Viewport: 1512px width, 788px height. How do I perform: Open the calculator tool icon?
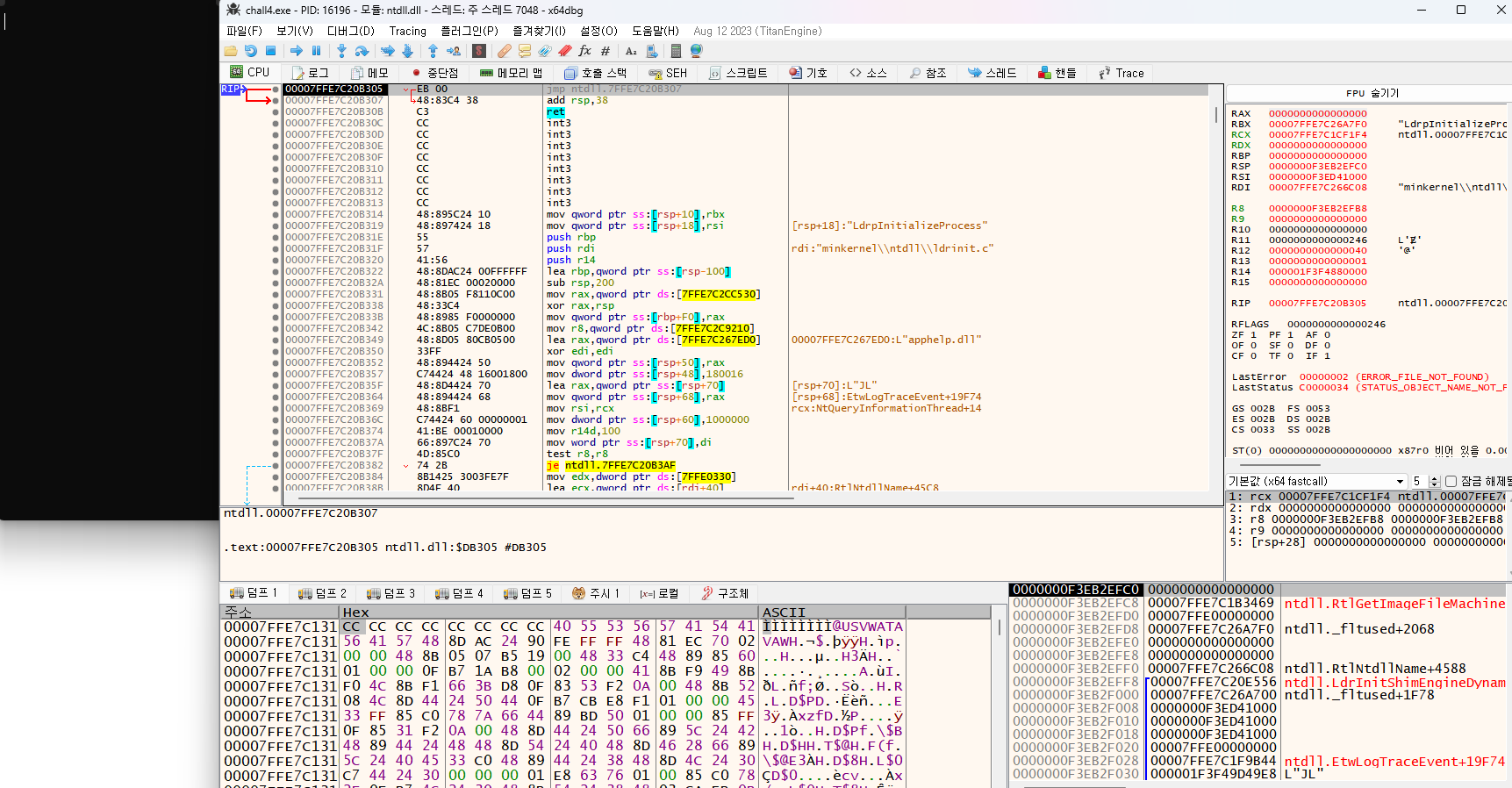[x=675, y=51]
